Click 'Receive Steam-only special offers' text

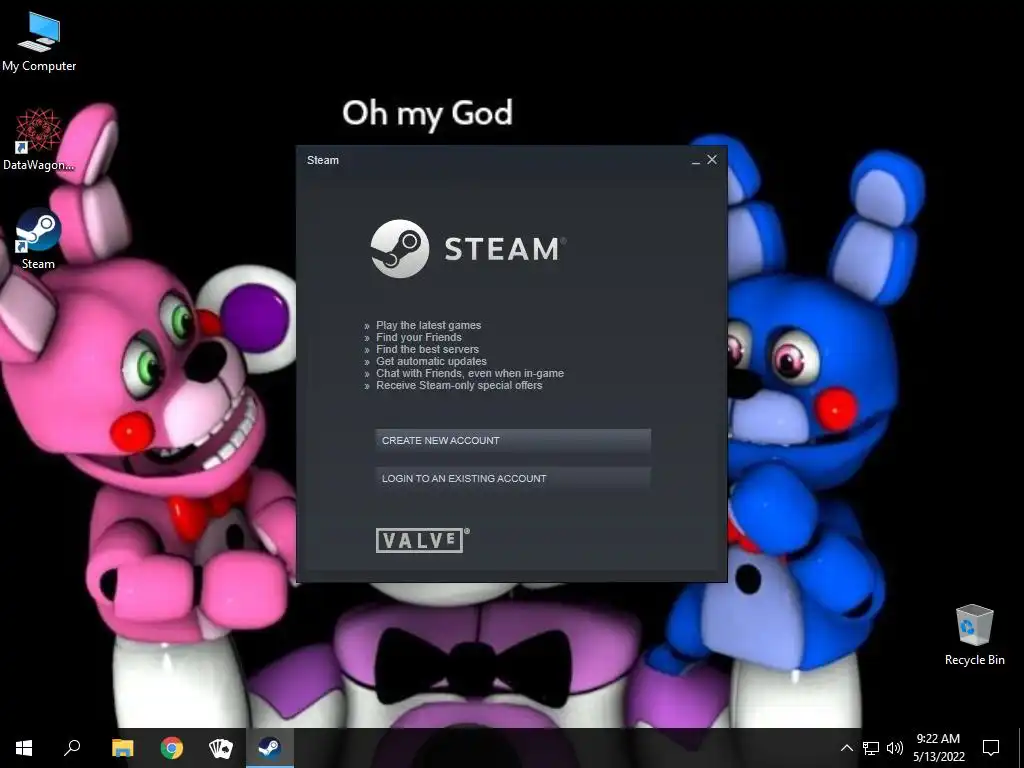[x=459, y=385]
